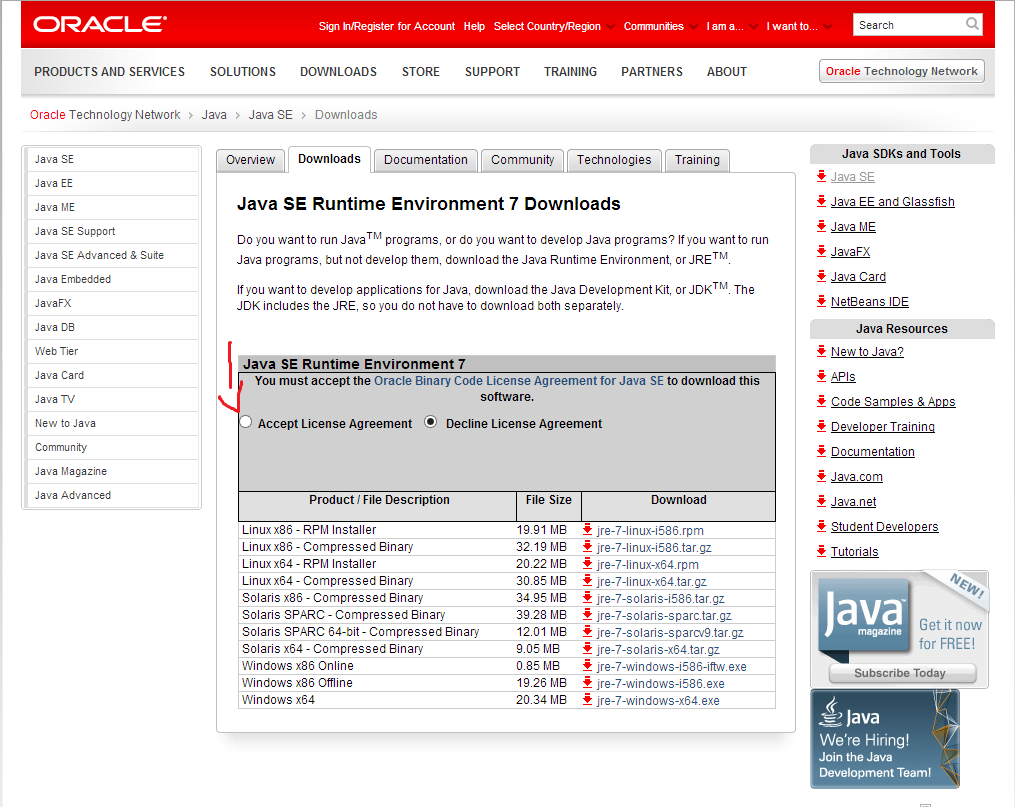Screen dimensions: 1015x807
Task: Click the red arrow icon beside New to Java?
Action: click(x=821, y=351)
